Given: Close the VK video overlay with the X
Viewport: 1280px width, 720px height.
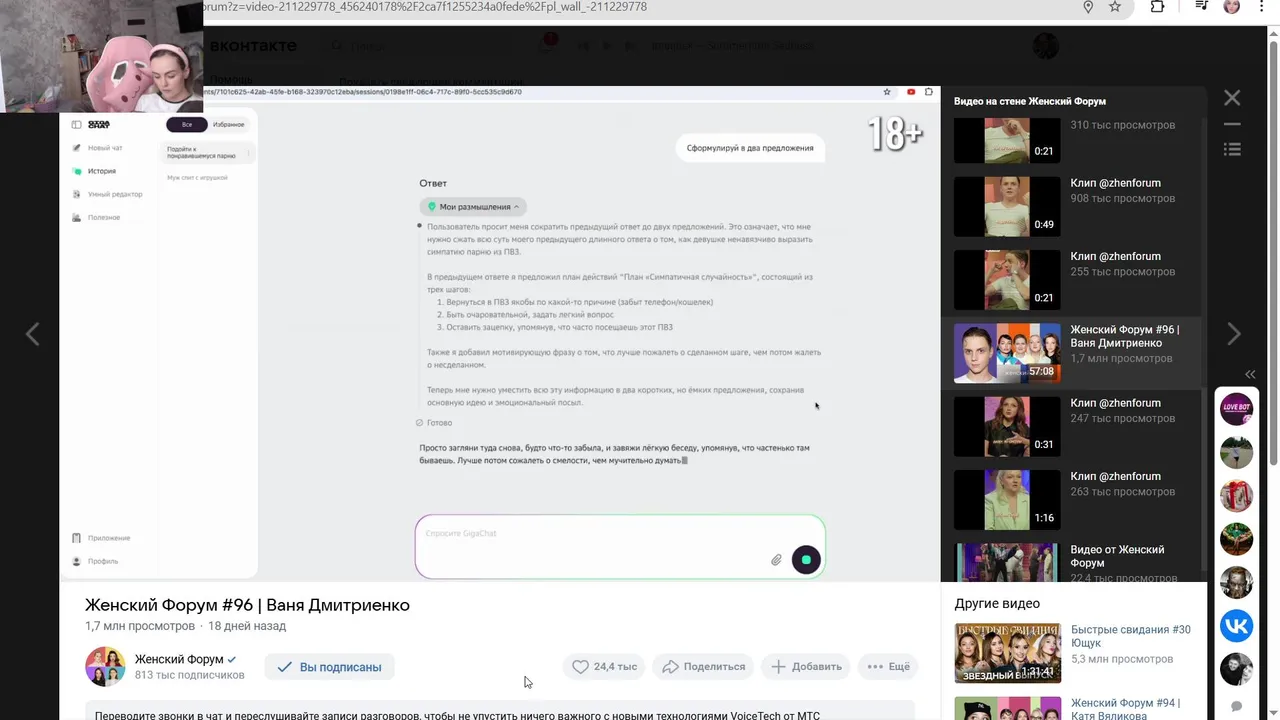Looking at the screenshot, I should point(1232,98).
